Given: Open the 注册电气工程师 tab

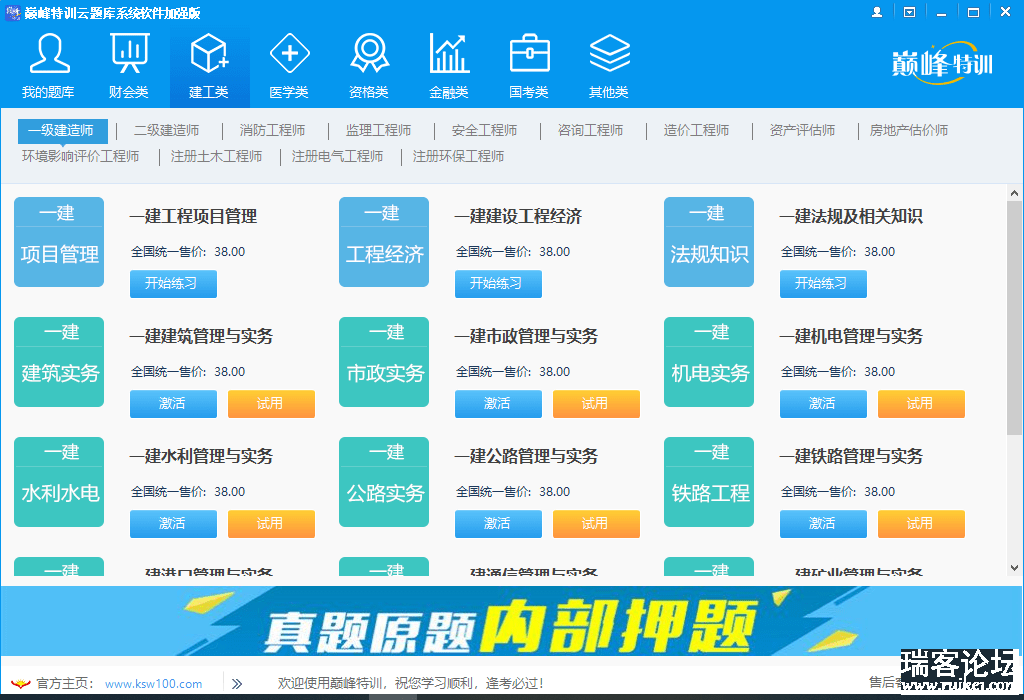Looking at the screenshot, I should (x=337, y=156).
